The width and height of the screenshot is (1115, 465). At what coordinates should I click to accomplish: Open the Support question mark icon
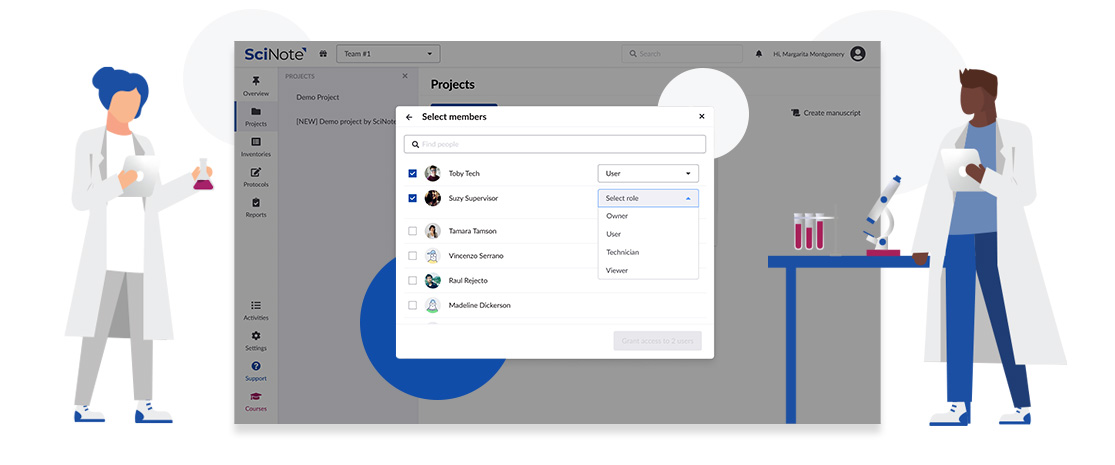tap(256, 366)
